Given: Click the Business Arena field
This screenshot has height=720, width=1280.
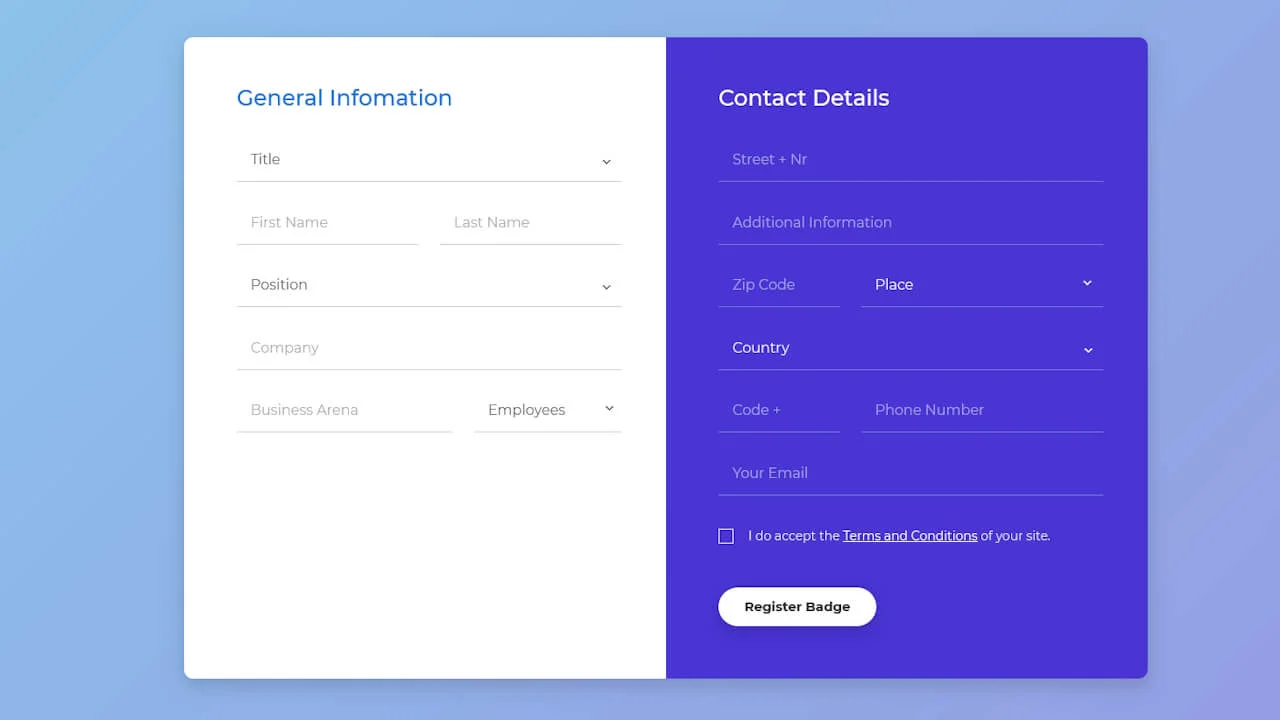Looking at the screenshot, I should tap(345, 410).
